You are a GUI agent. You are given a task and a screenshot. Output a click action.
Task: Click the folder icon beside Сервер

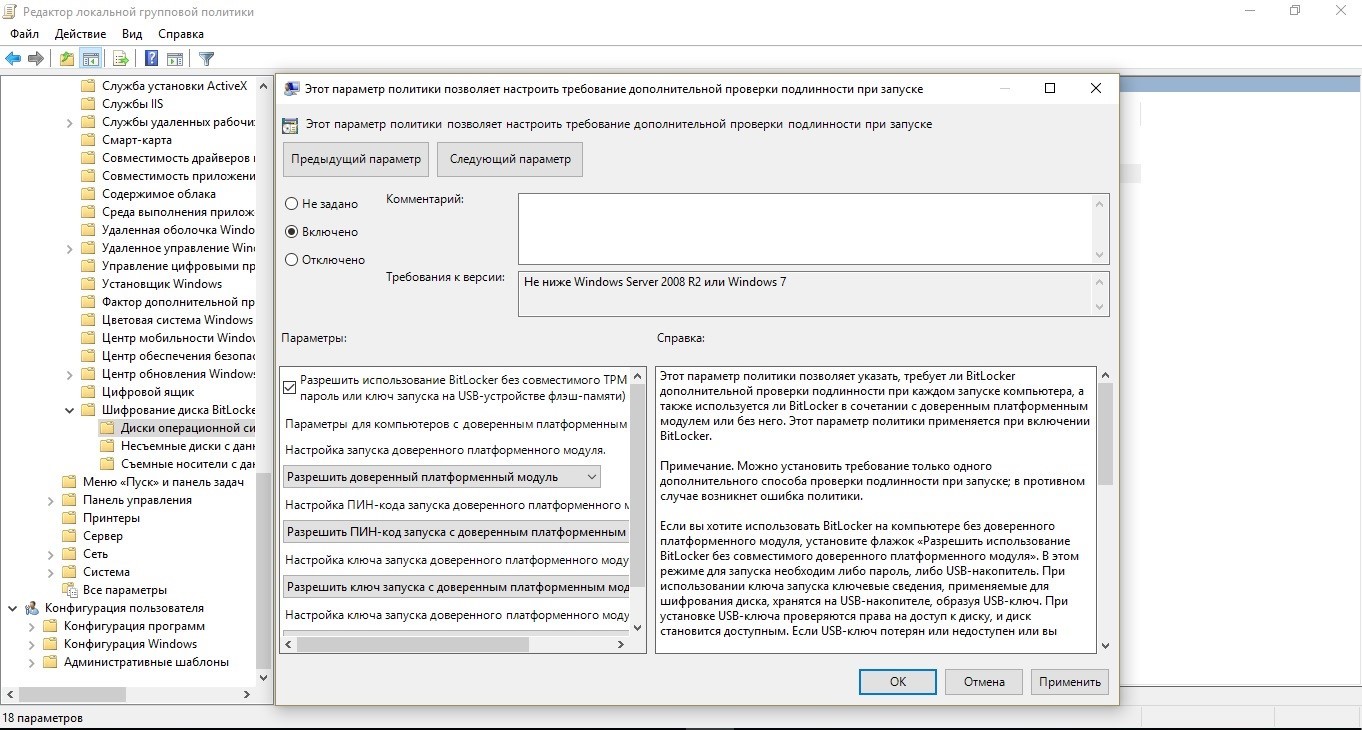69,536
